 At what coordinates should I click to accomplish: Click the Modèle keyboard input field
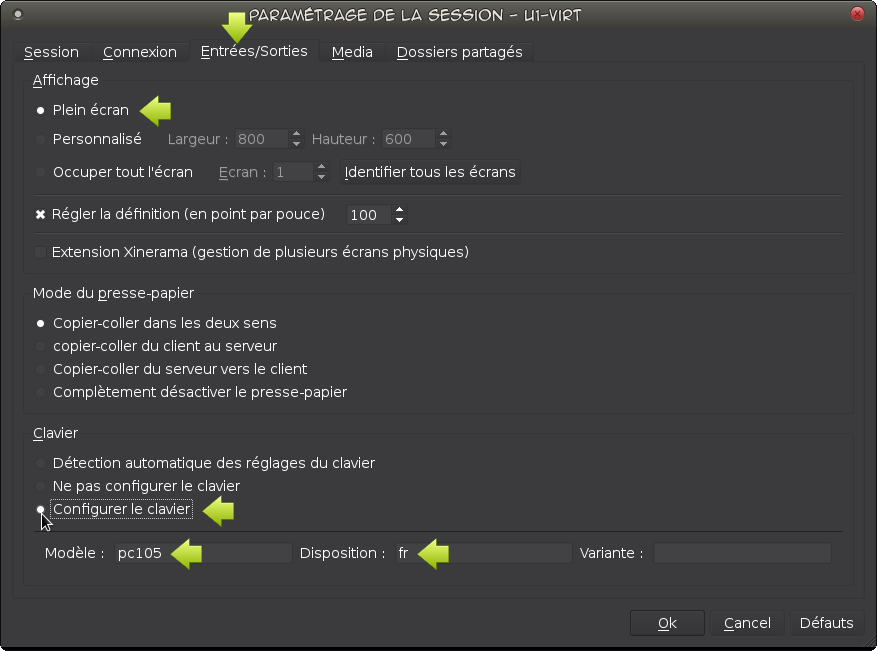click(x=202, y=553)
